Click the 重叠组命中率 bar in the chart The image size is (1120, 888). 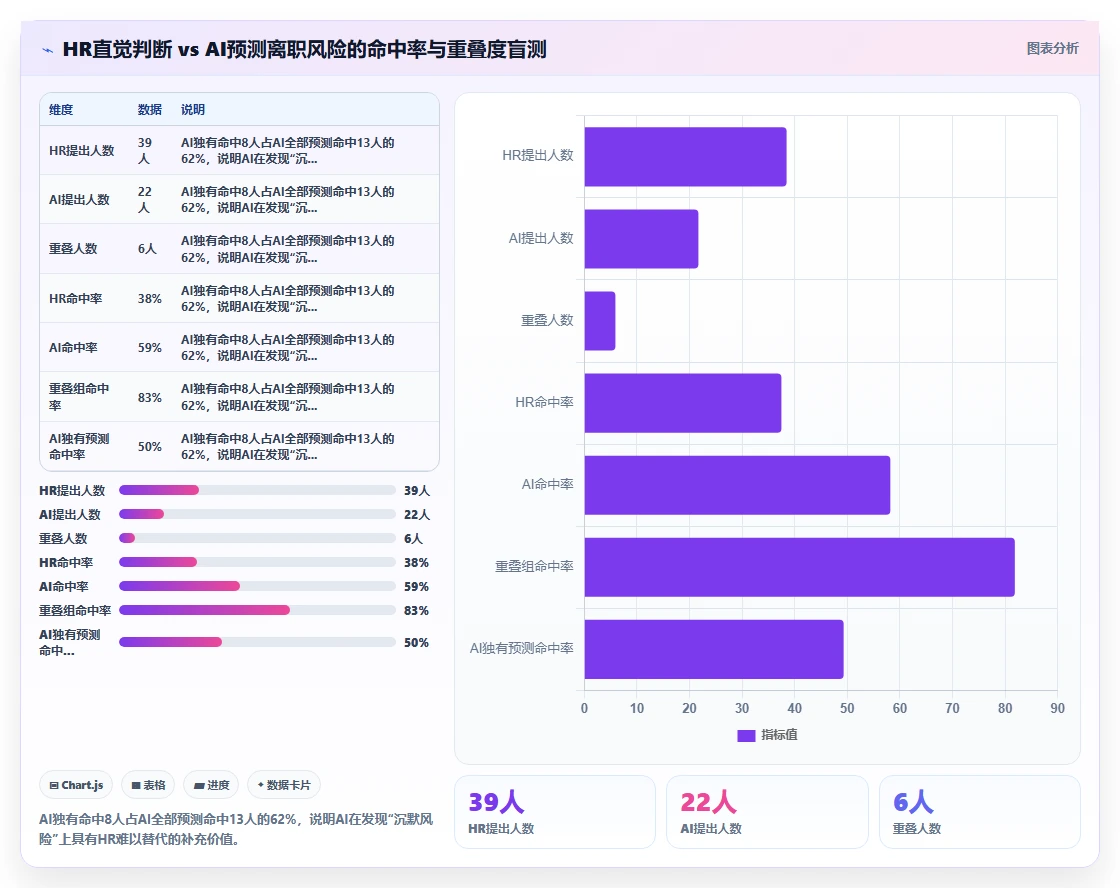click(x=799, y=567)
